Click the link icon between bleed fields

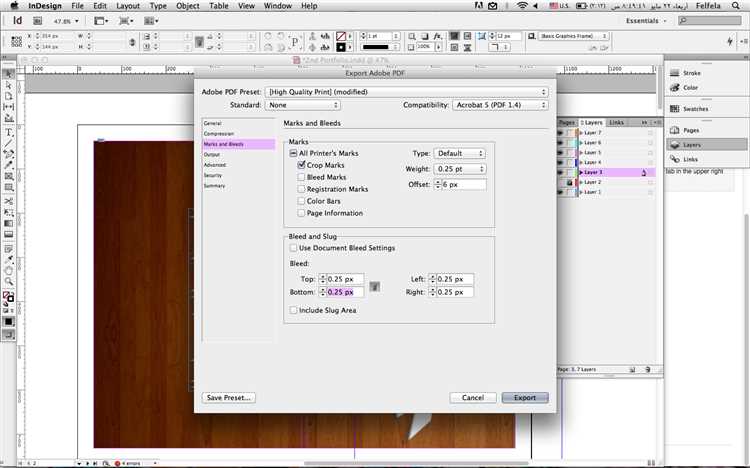click(x=375, y=287)
